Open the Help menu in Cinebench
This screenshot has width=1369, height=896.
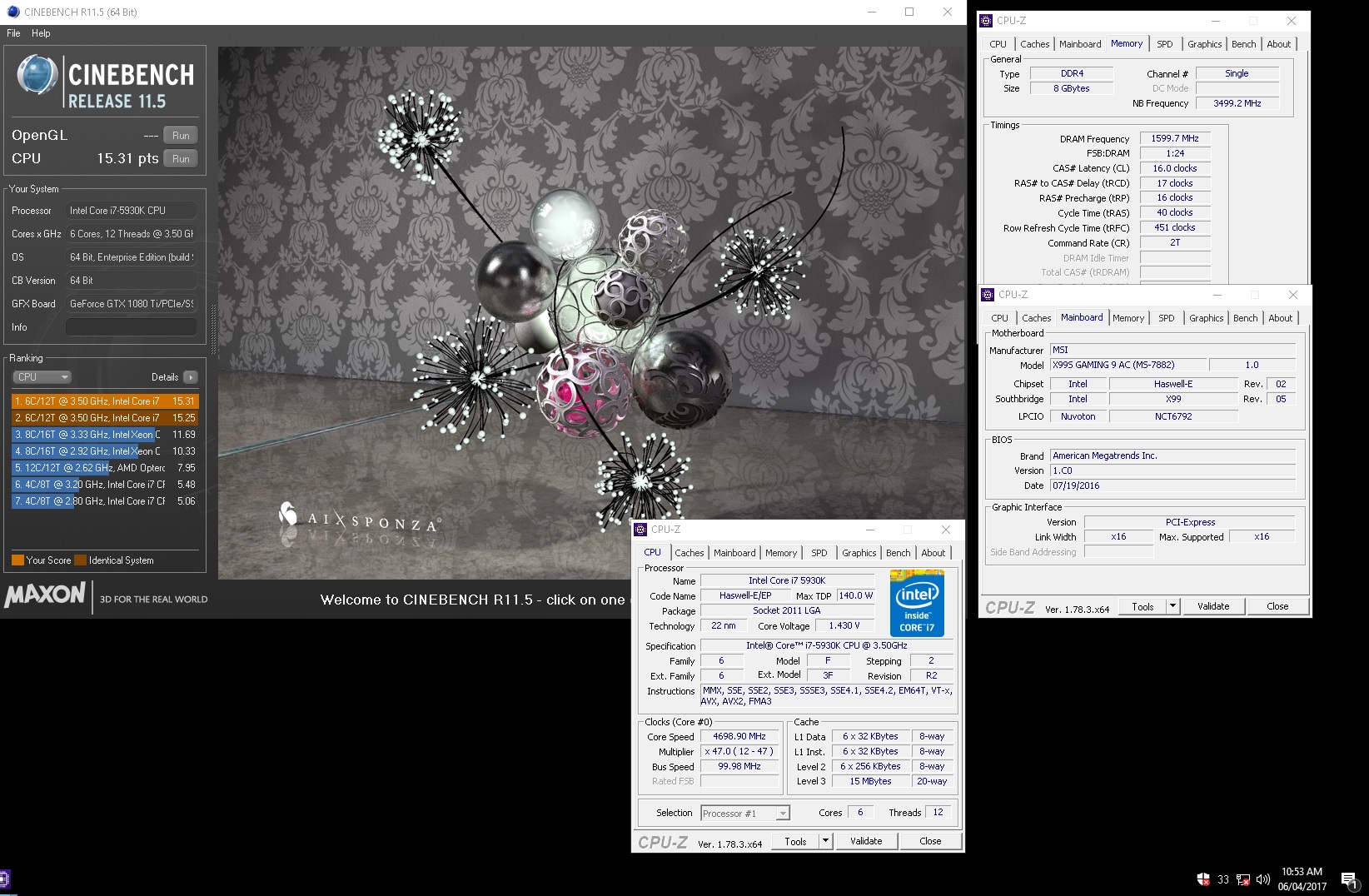pos(41,33)
